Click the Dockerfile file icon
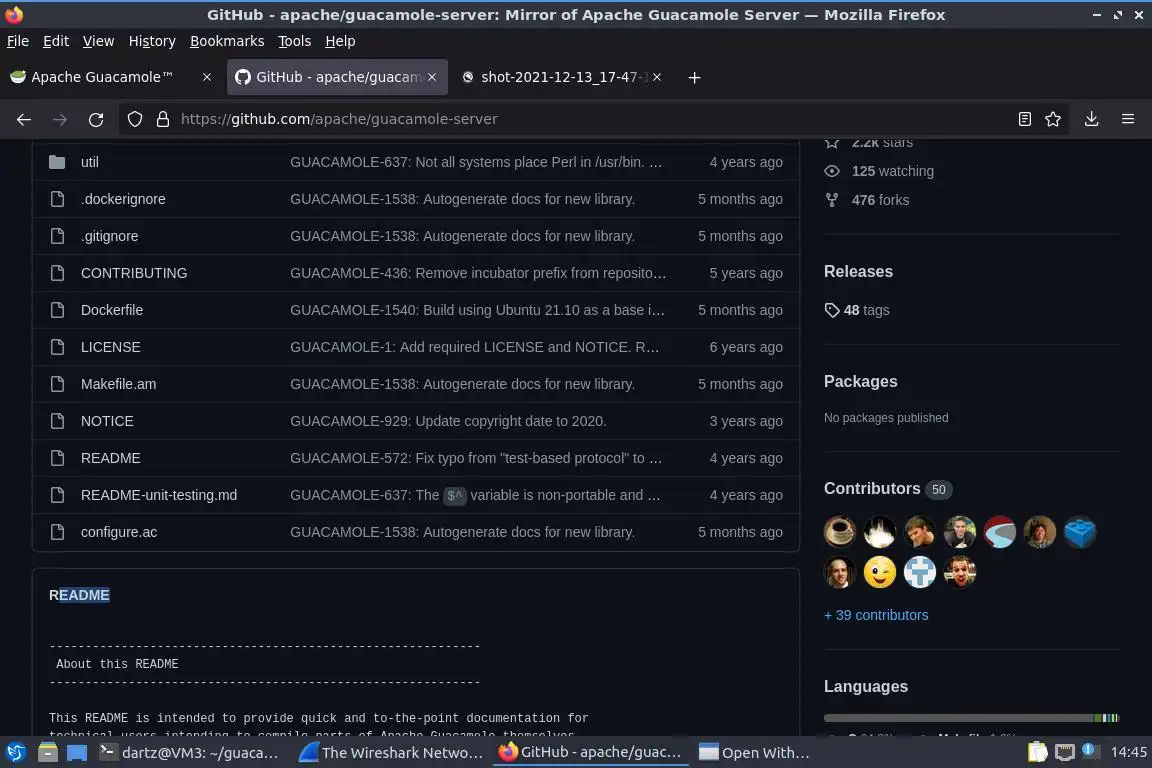The height and width of the screenshot is (768, 1152). point(57,310)
